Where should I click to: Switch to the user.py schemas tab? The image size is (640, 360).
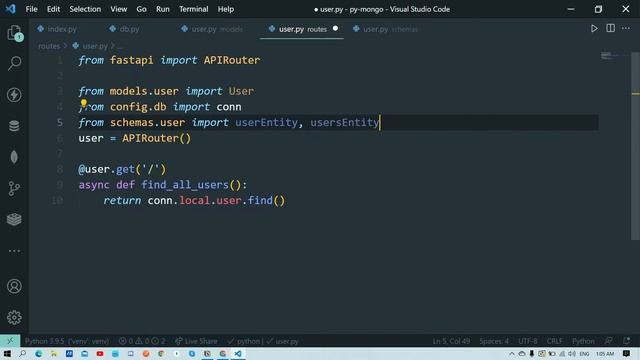pos(386,29)
